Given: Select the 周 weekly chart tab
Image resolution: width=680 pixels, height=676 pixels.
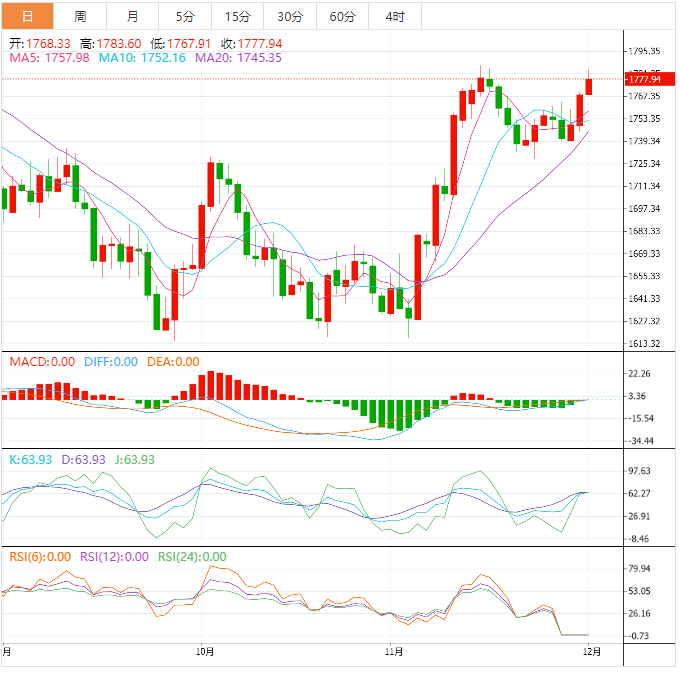Looking at the screenshot, I should click(x=80, y=16).
